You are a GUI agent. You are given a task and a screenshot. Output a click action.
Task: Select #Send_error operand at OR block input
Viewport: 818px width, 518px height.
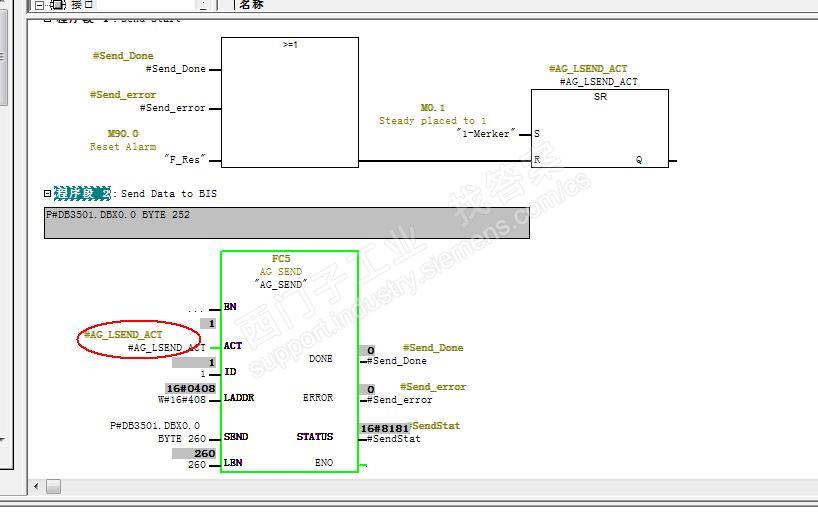point(173,108)
